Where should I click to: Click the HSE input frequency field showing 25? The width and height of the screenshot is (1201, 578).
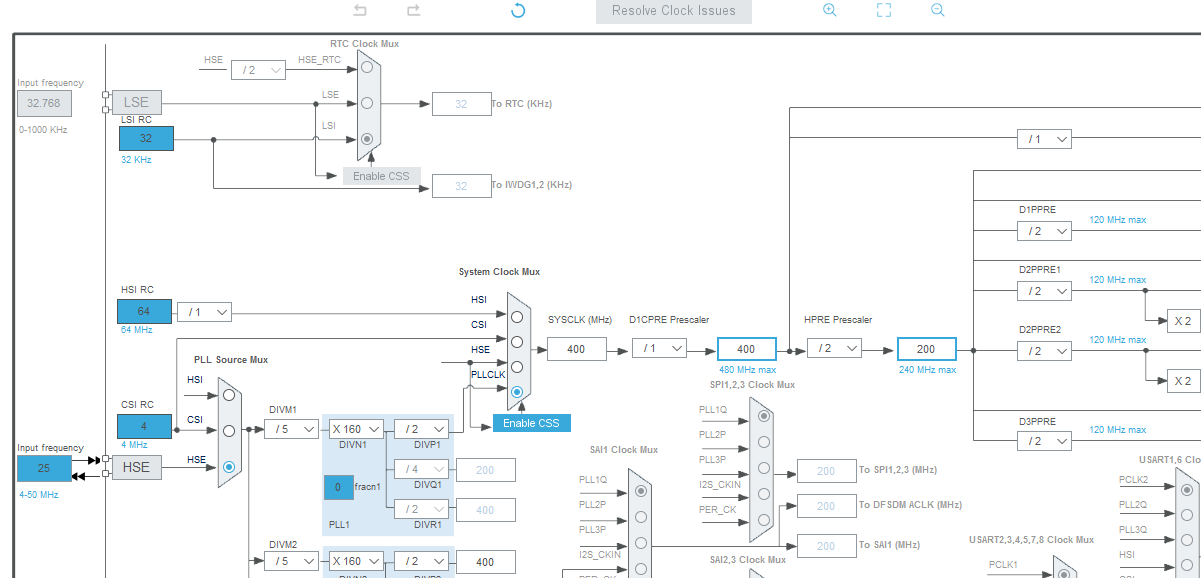pyautogui.click(x=44, y=467)
